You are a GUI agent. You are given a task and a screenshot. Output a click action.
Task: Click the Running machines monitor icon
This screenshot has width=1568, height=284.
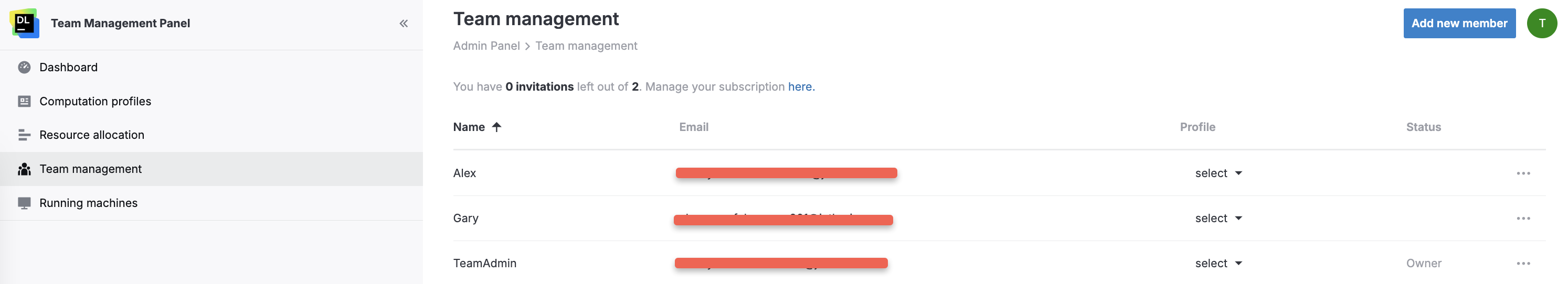point(24,203)
